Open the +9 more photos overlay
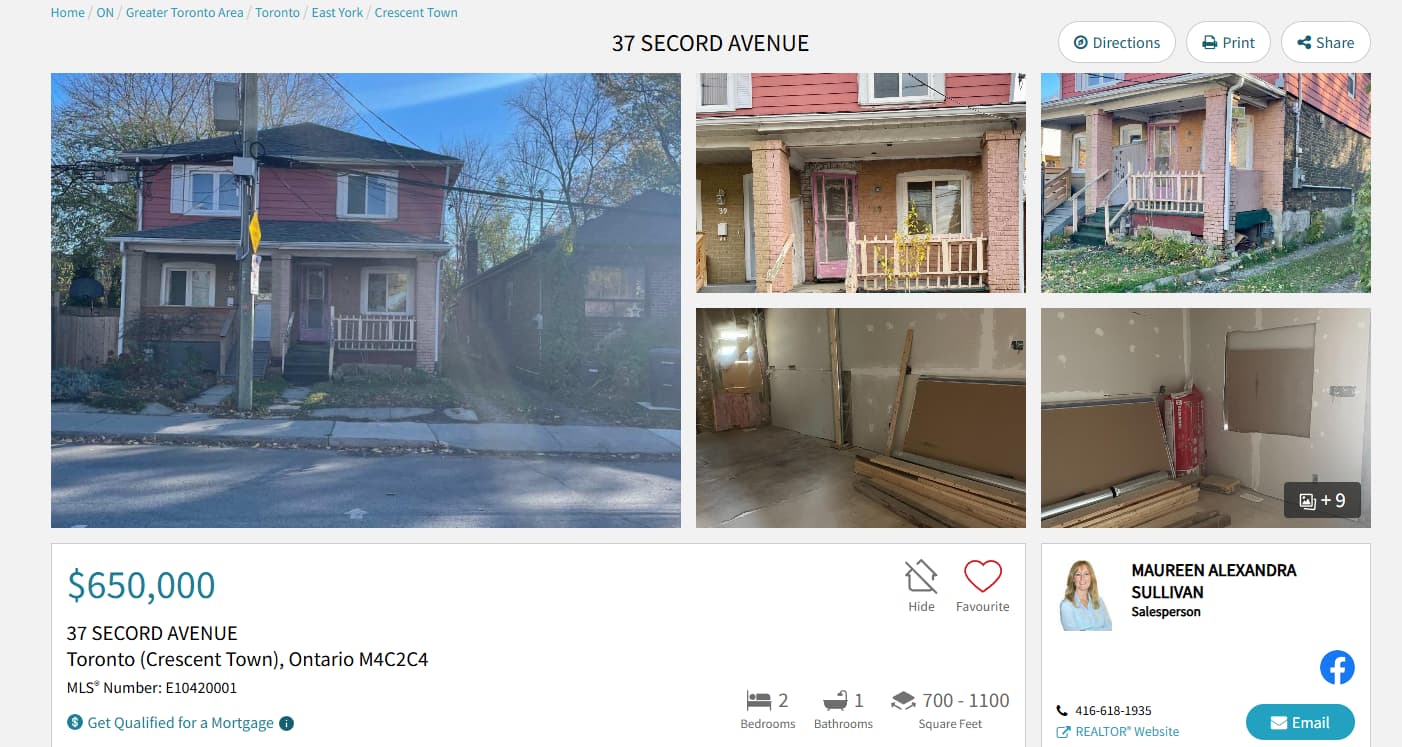Screen dimensions: 1402x747 (x=1322, y=500)
